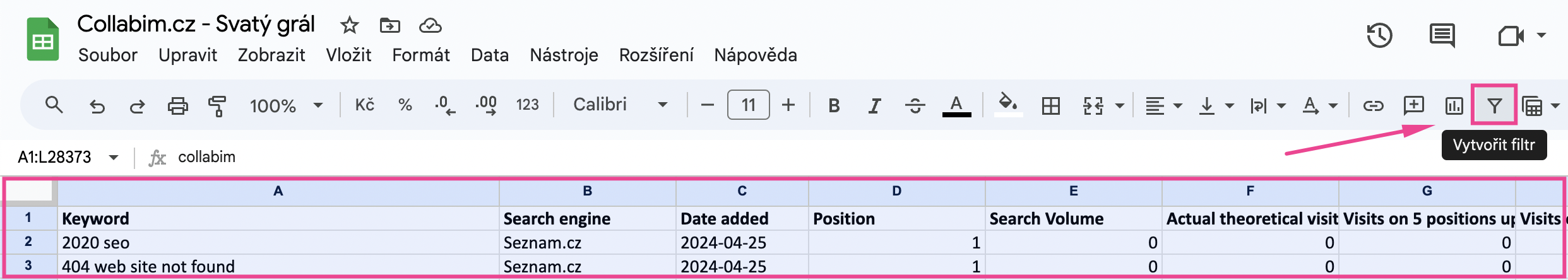Expand the name box range dropdown
The height and width of the screenshot is (280, 1568).
point(114,156)
